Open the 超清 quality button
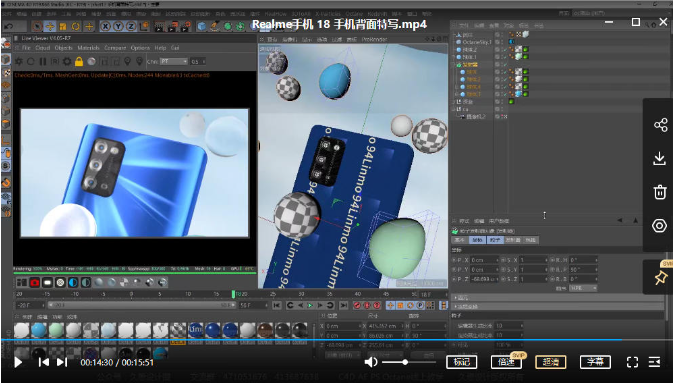This screenshot has width=673, height=383. [x=551, y=362]
